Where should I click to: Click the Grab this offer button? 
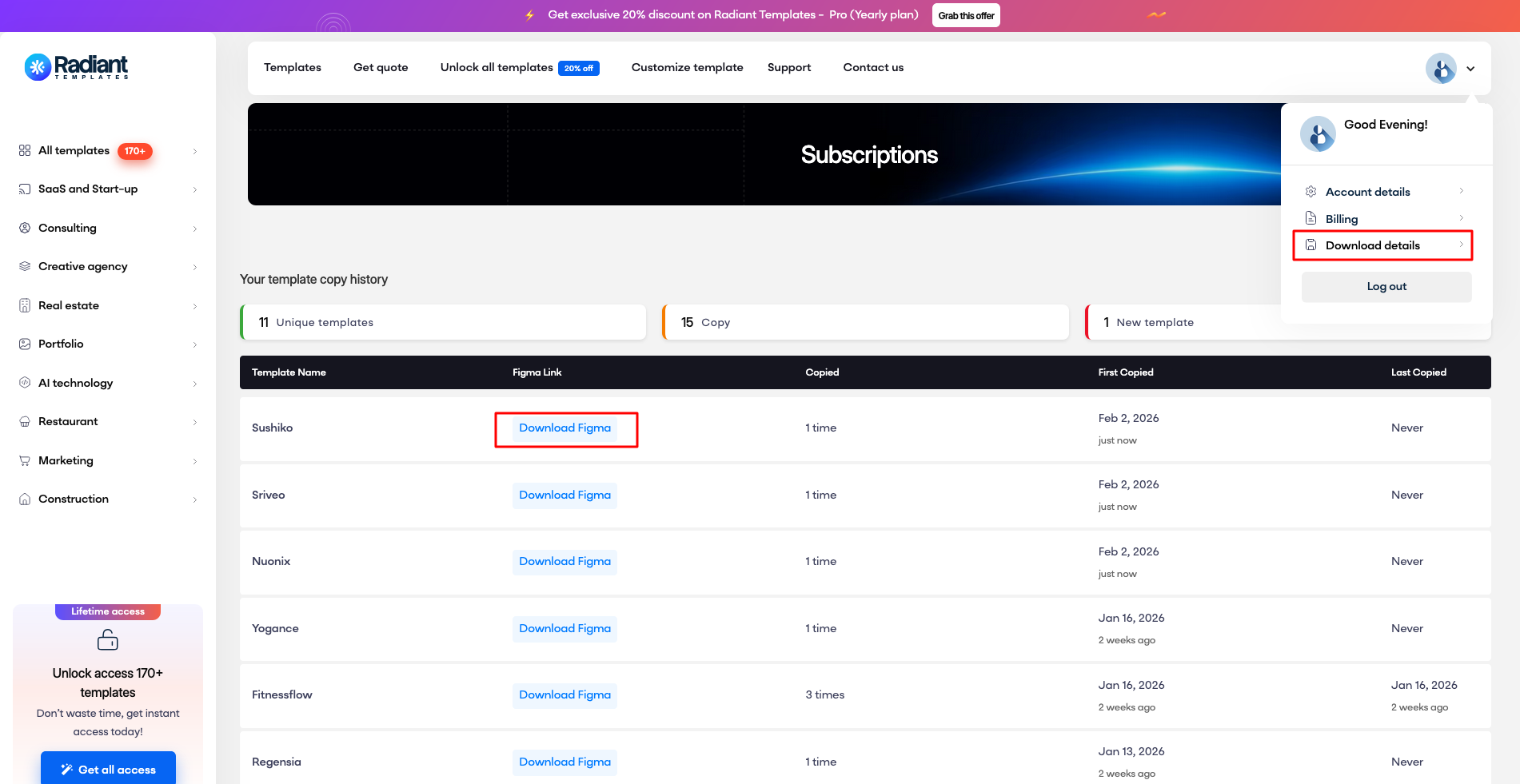pos(966,15)
